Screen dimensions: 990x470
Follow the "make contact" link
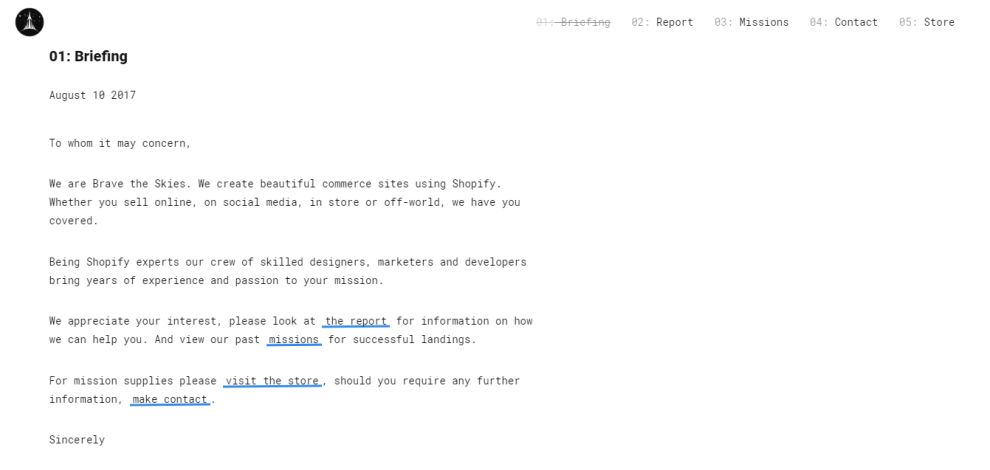(170, 400)
